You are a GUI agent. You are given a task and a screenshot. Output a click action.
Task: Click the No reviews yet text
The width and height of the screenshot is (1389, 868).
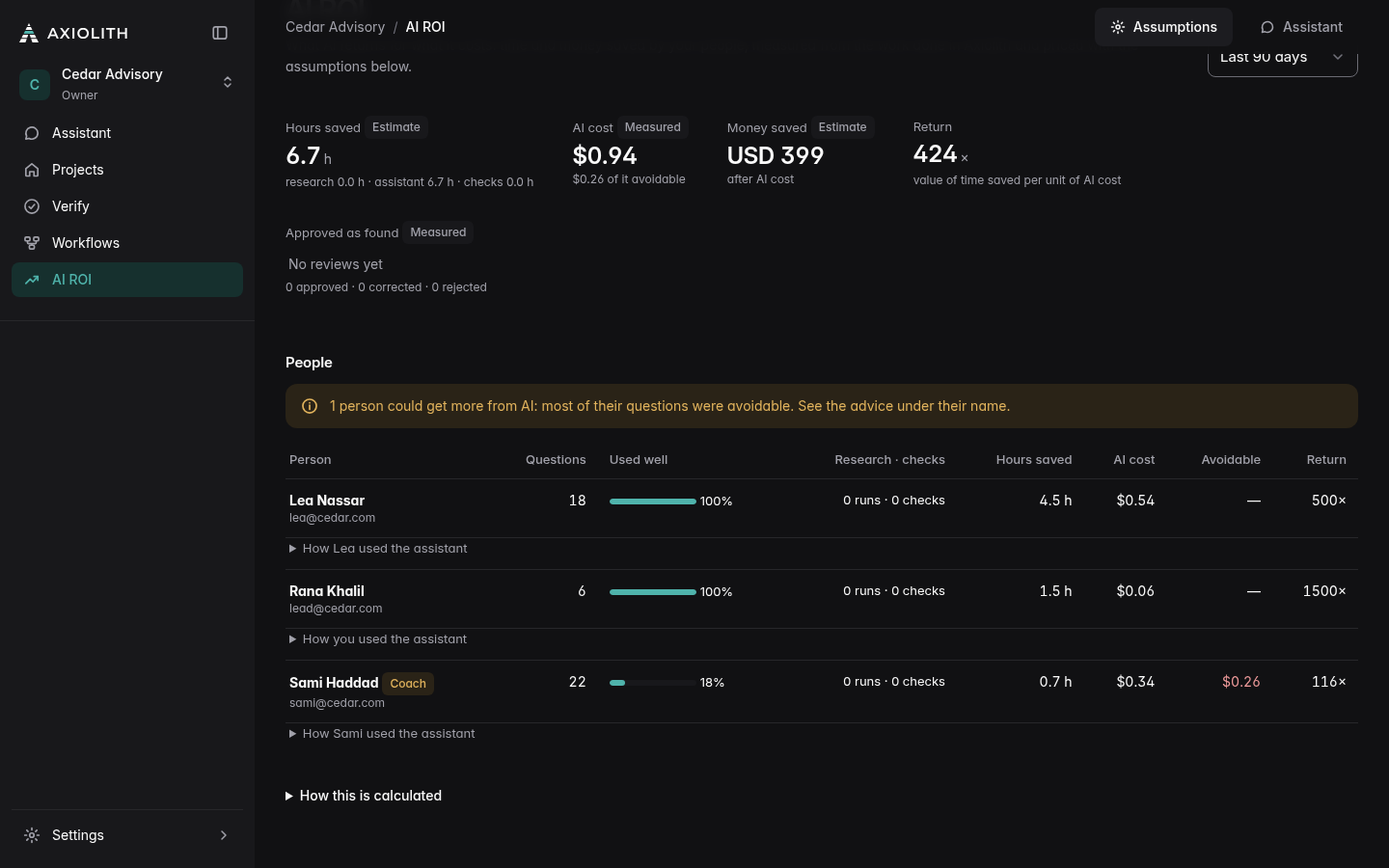coord(336,264)
